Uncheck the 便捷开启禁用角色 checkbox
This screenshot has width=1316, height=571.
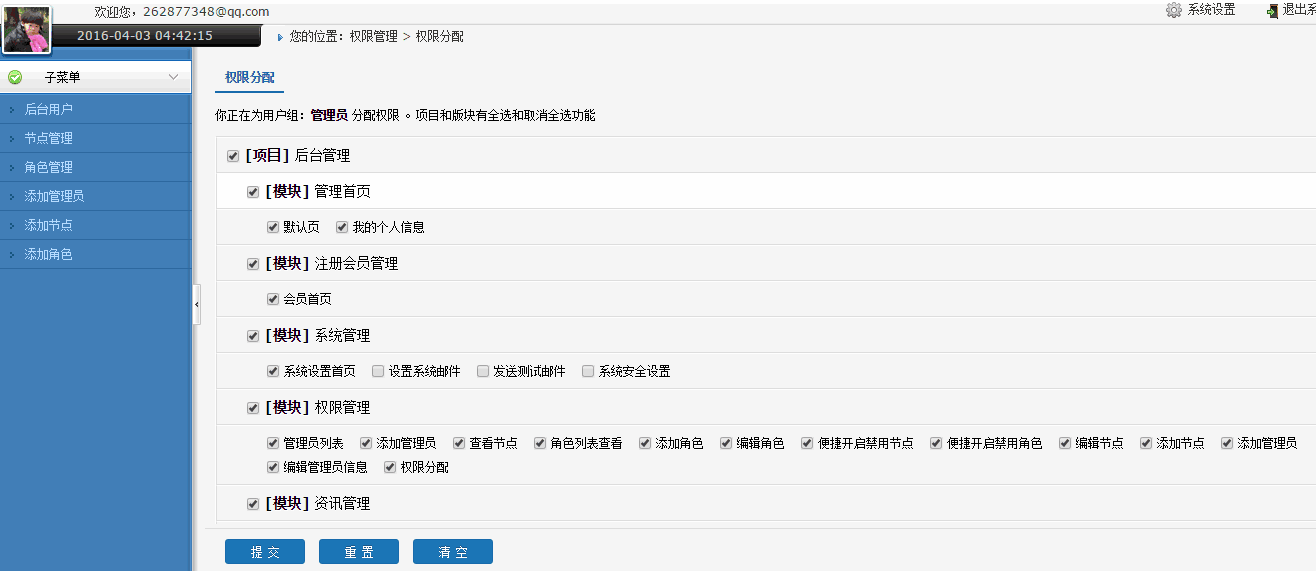coord(936,443)
